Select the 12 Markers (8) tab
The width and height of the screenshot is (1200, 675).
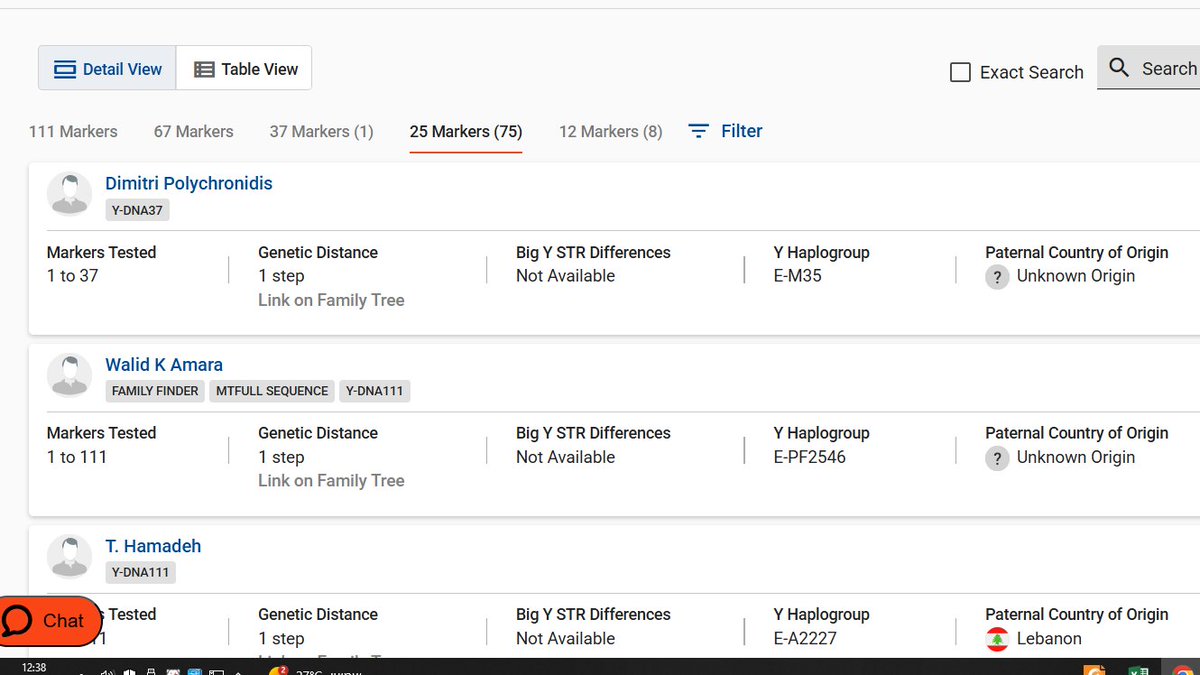[x=610, y=131]
